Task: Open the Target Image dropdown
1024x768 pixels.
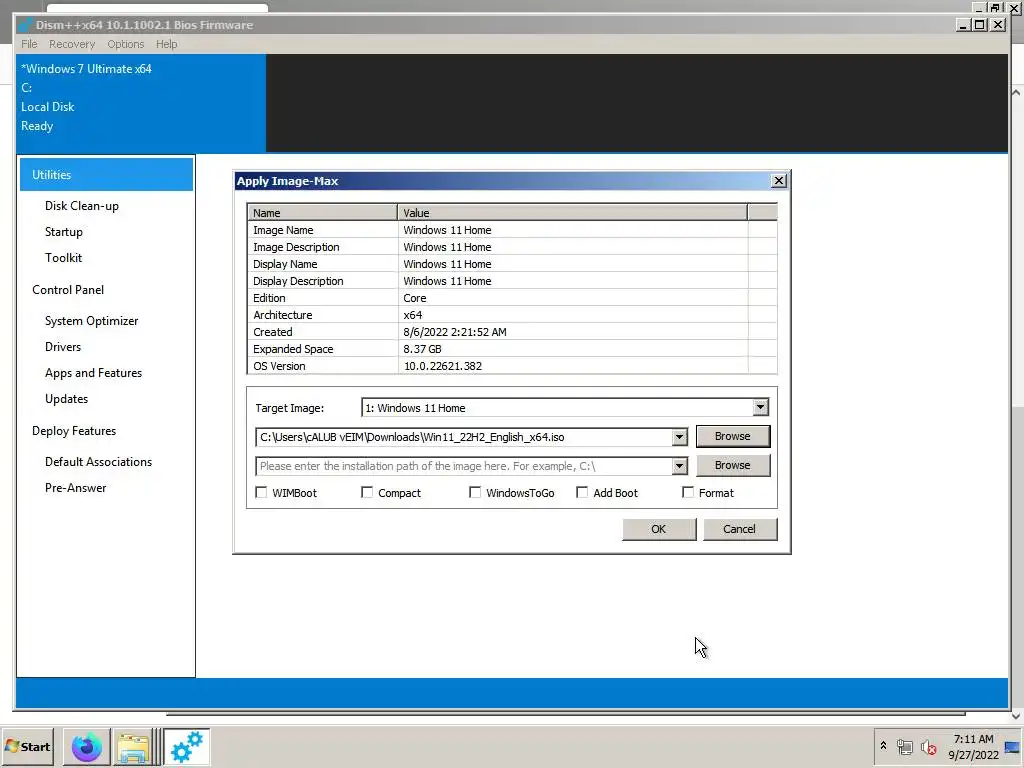Action: 760,408
